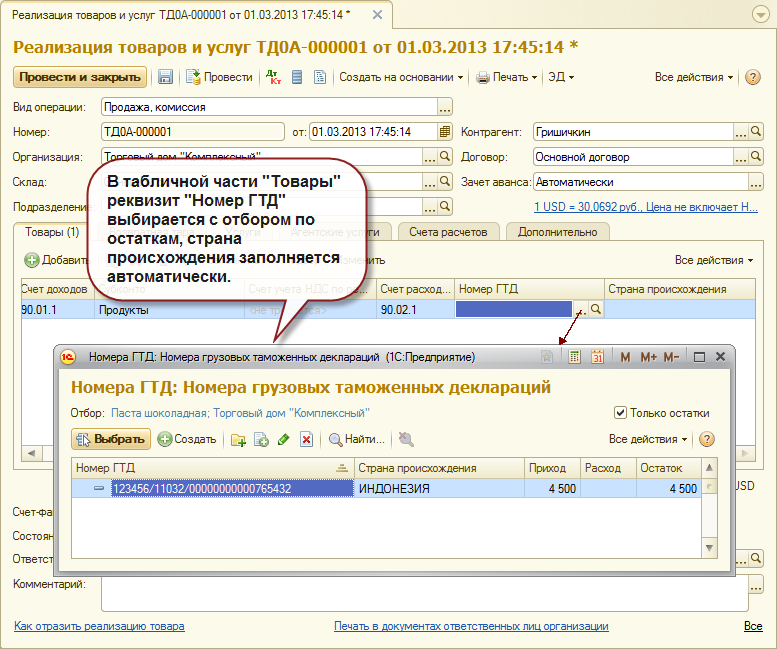This screenshot has height=649, width=777.
Task: Click the left arrow of the Товары horizontal scrollbar
Action: click(x=31, y=453)
